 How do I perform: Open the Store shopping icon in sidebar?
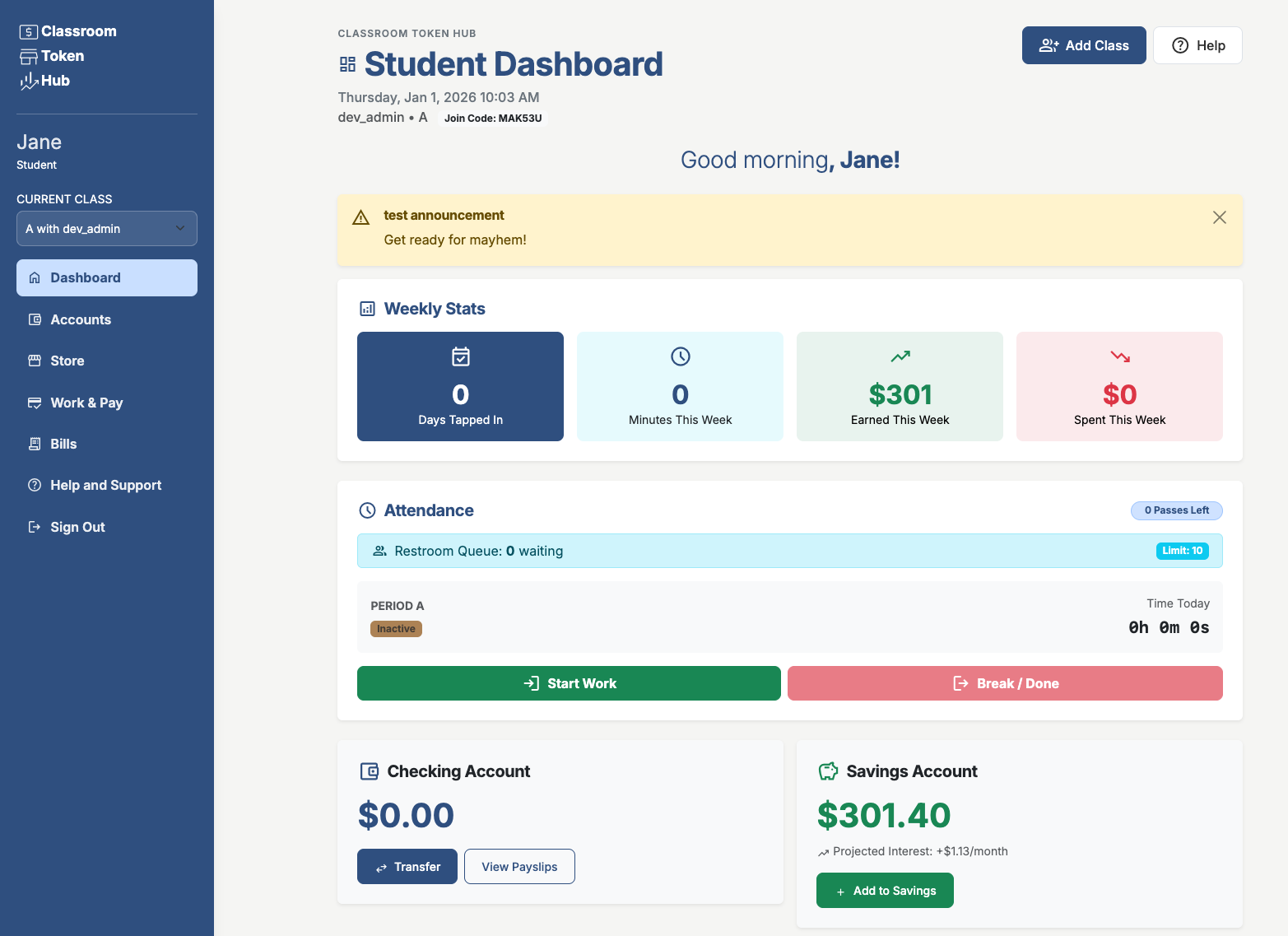pyautogui.click(x=35, y=361)
